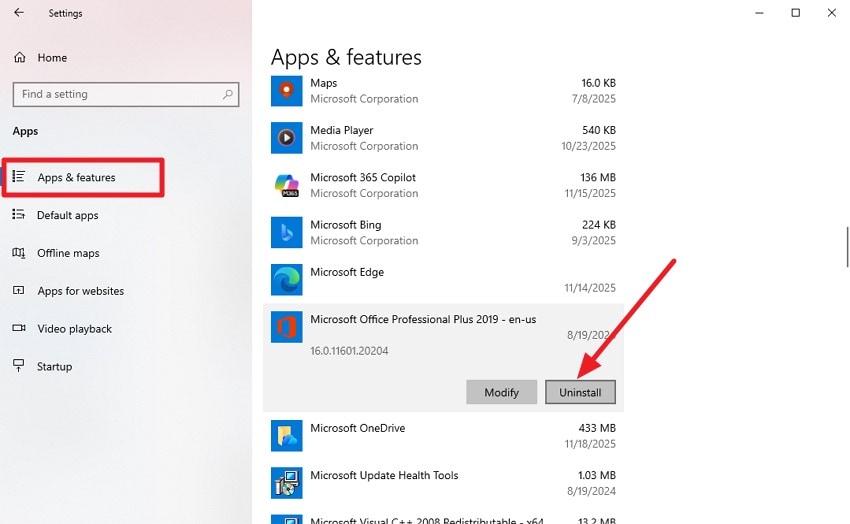This screenshot has width=850, height=524.
Task: Click the apps list vertical scrollbar thumb
Action: click(x=847, y=247)
